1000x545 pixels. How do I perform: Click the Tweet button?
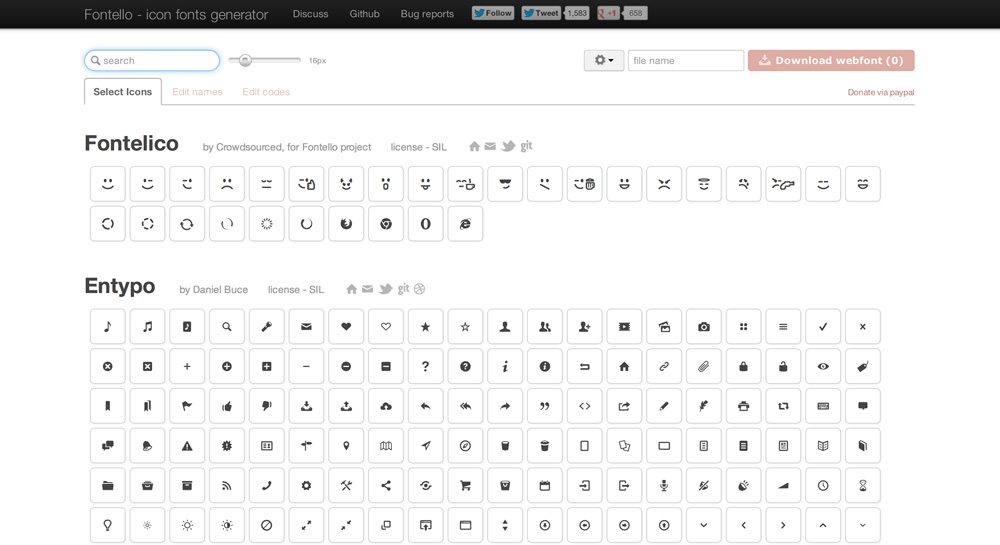(x=541, y=13)
